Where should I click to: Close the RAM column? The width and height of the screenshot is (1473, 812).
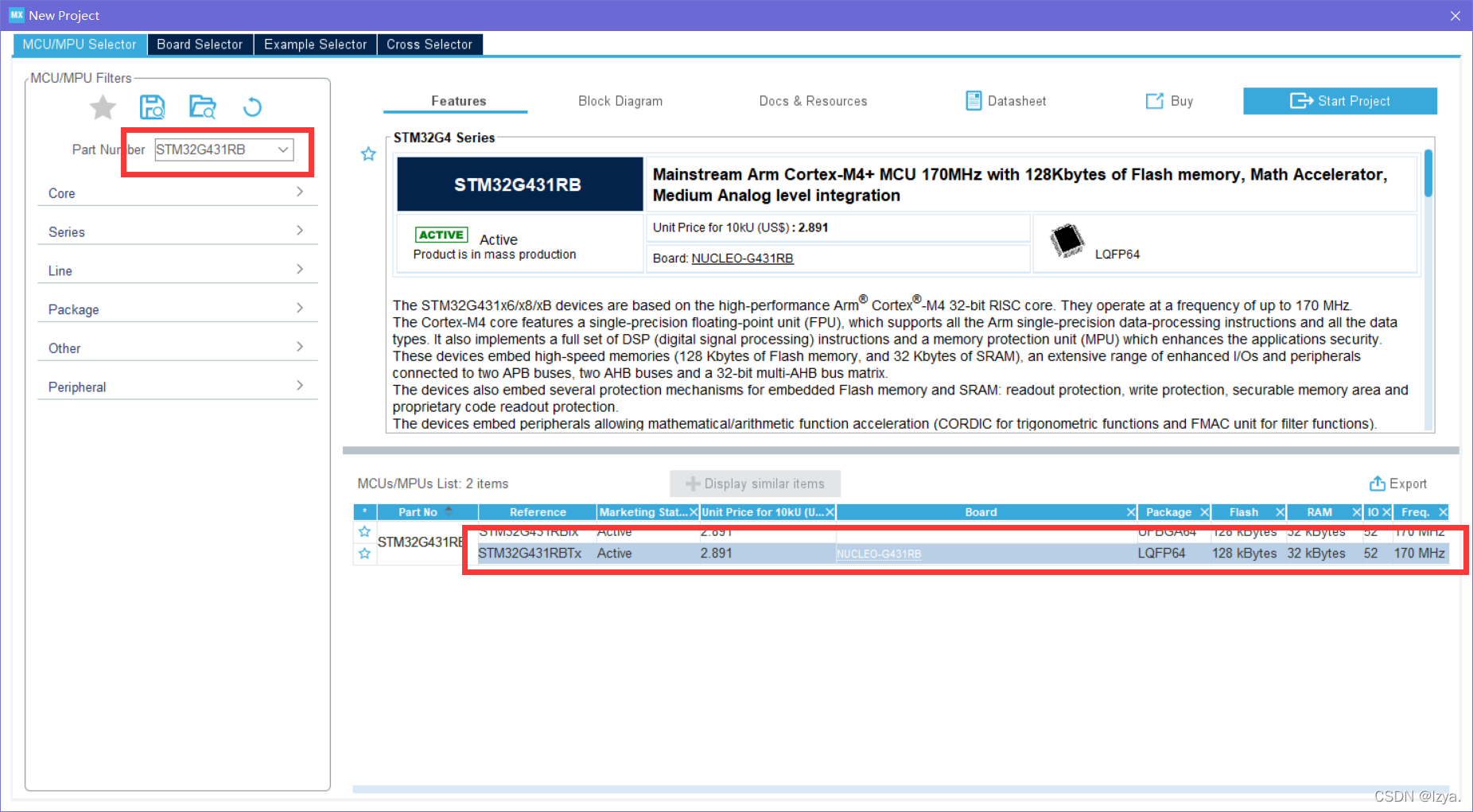point(1357,512)
